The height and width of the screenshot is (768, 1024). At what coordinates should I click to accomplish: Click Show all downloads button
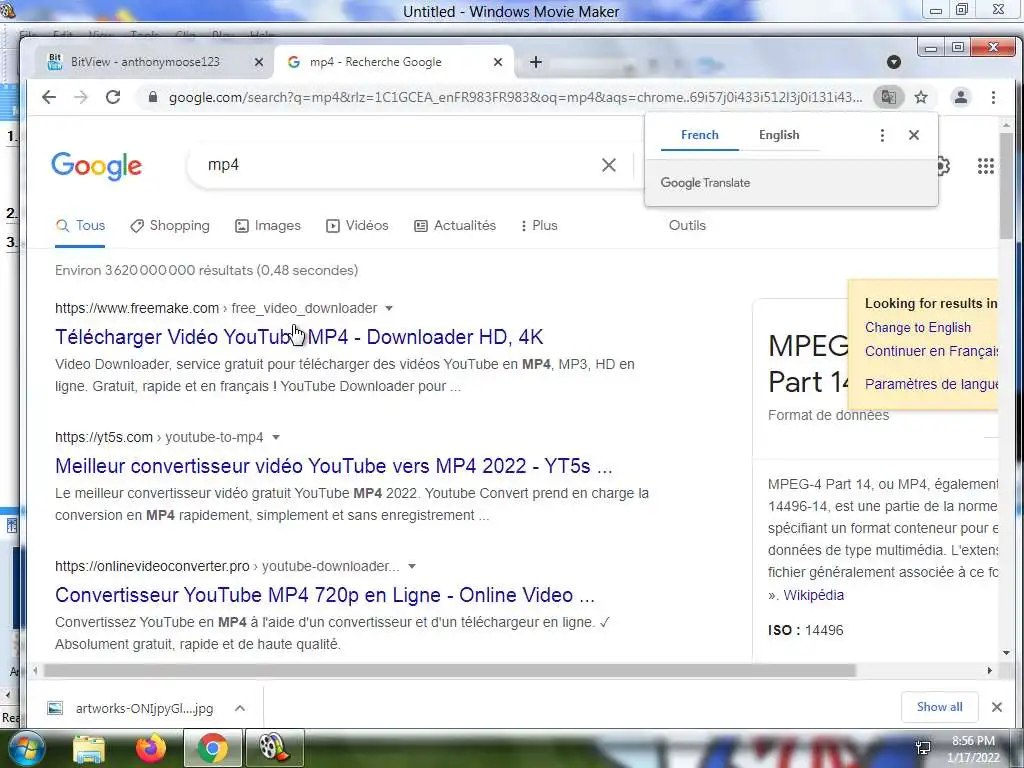[939, 707]
